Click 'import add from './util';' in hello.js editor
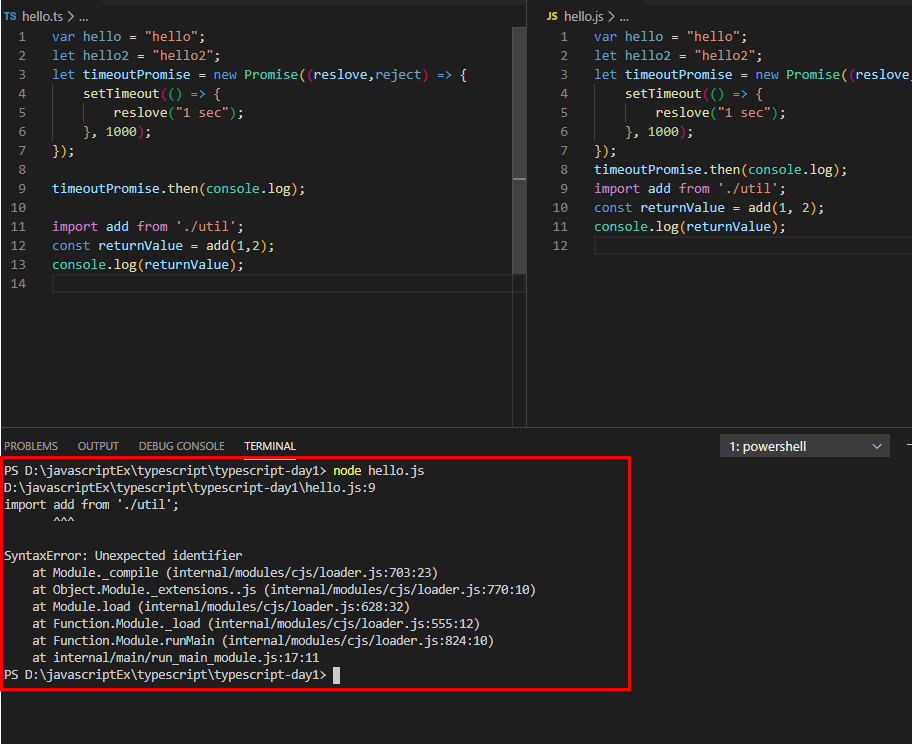Image resolution: width=912 pixels, height=744 pixels. pyautogui.click(x=690, y=188)
